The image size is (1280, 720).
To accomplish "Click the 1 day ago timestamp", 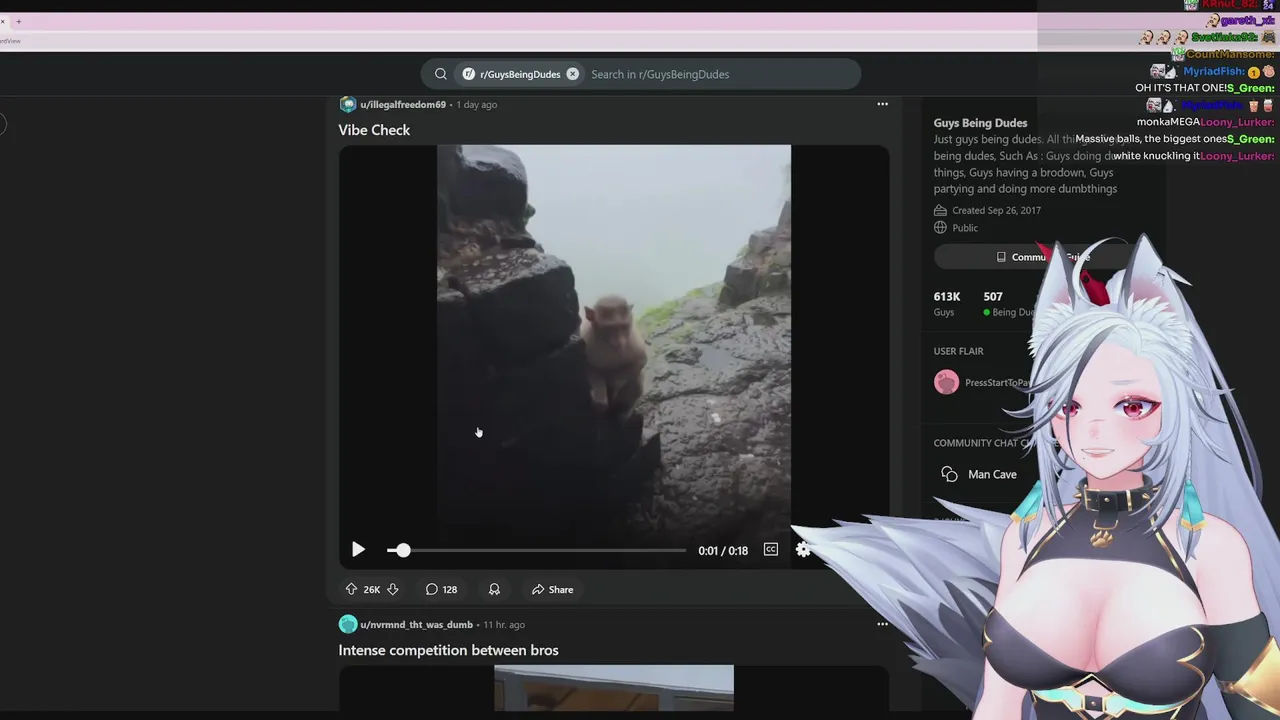I will tap(477, 104).
